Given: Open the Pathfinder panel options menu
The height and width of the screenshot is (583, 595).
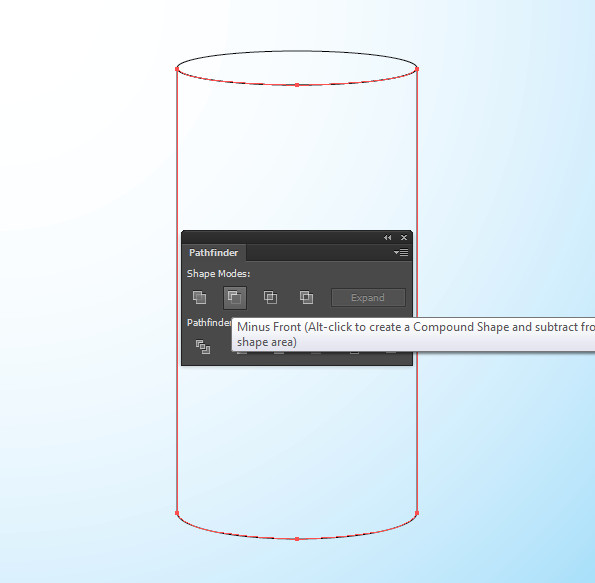Looking at the screenshot, I should point(401,252).
